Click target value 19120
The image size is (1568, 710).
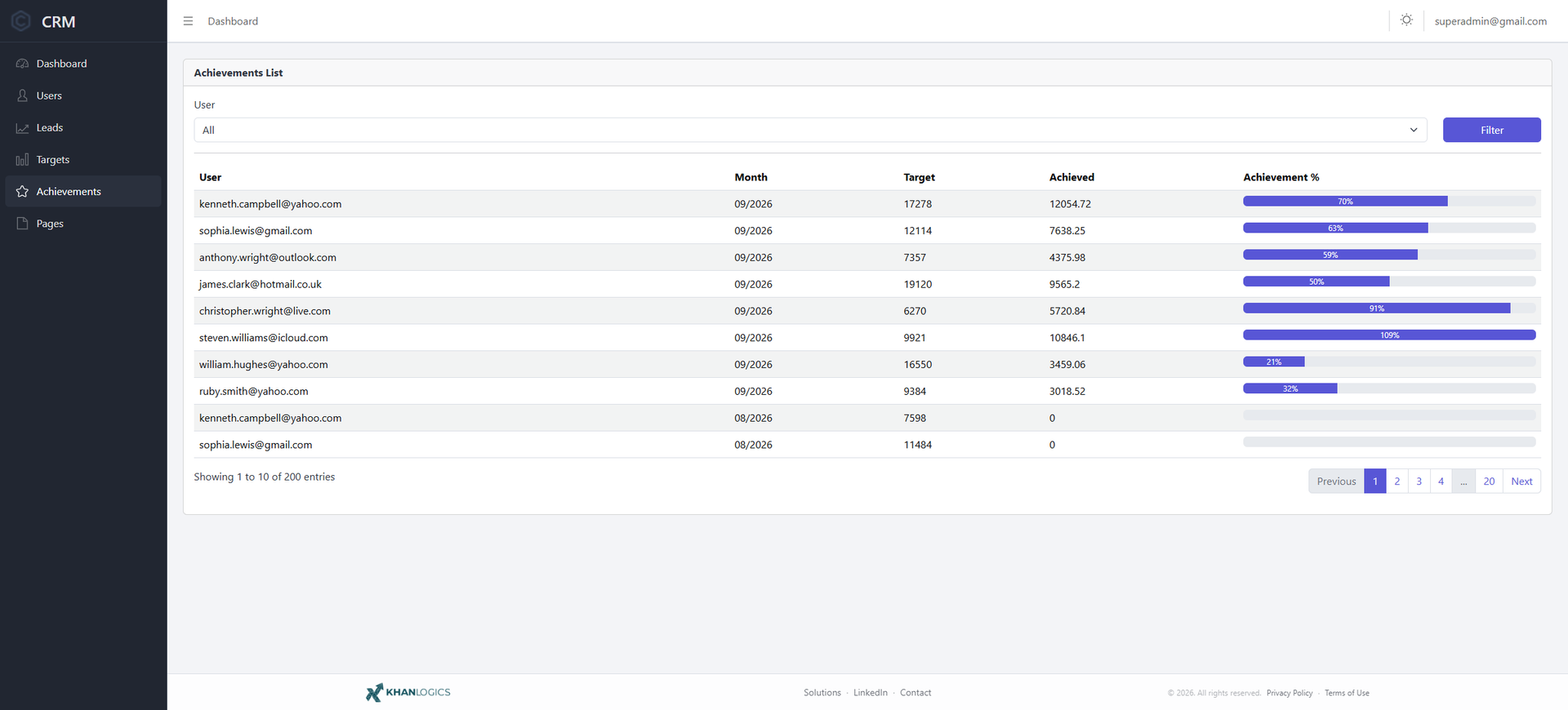918,285
